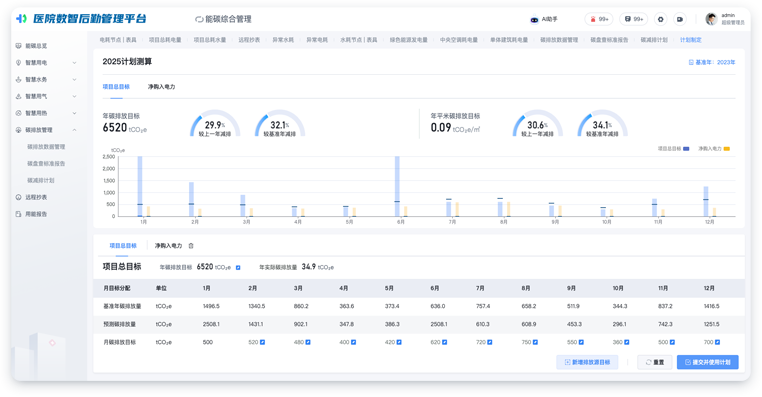Click the 智慧用电 sidebar icon
The width and height of the screenshot is (762, 397).
(18, 63)
